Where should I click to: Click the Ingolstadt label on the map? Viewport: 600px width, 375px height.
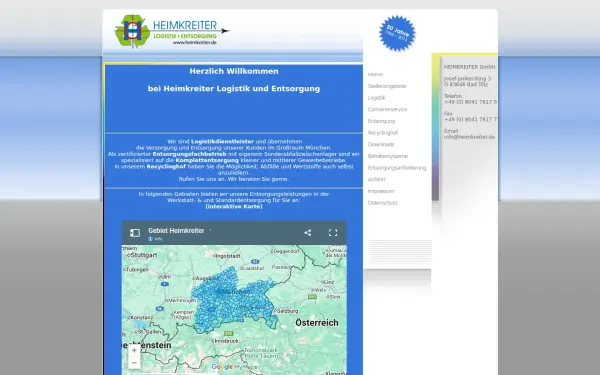coord(228,256)
